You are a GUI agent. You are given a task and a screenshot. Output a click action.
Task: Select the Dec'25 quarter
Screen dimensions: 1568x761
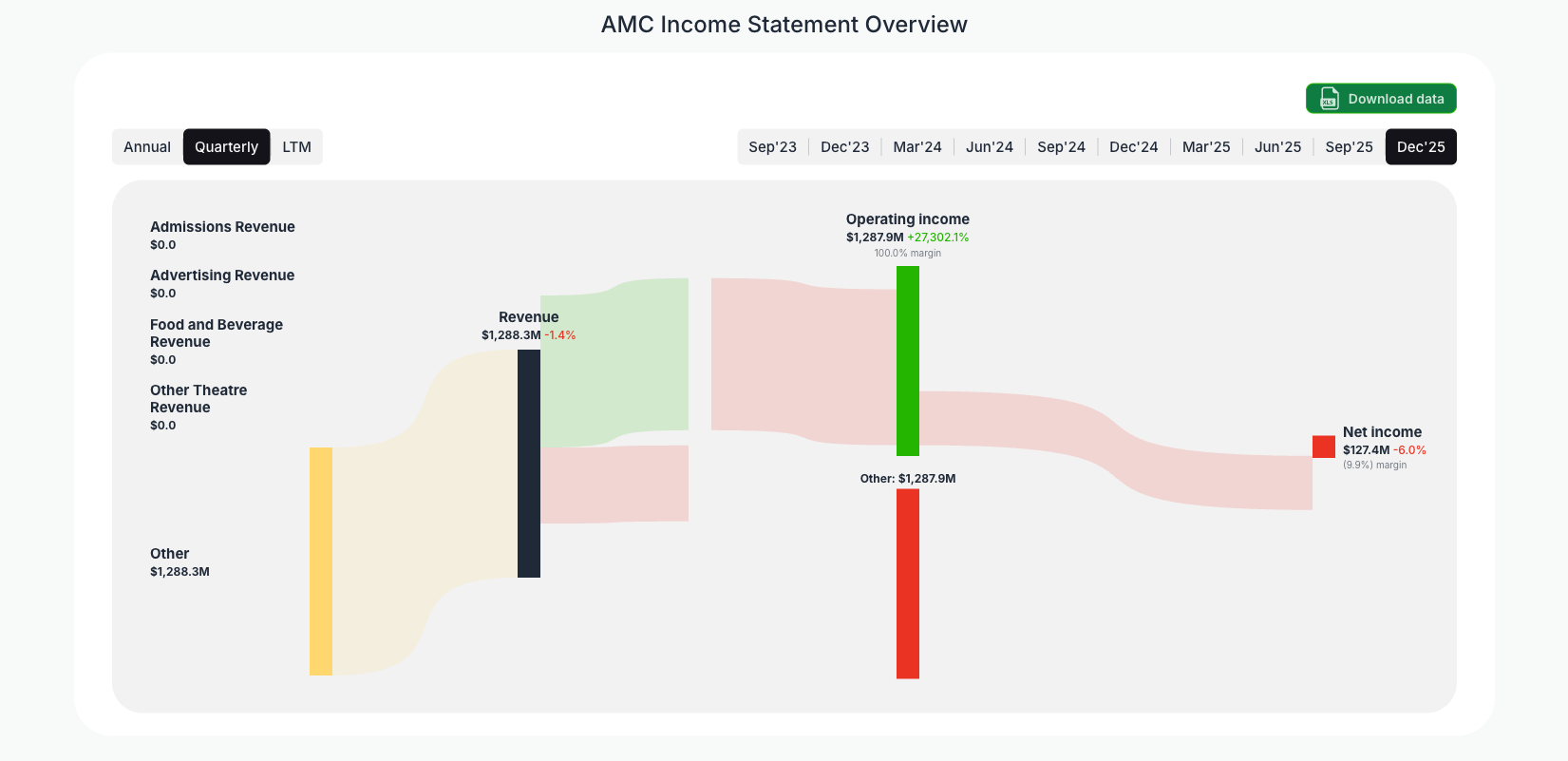[1421, 146]
